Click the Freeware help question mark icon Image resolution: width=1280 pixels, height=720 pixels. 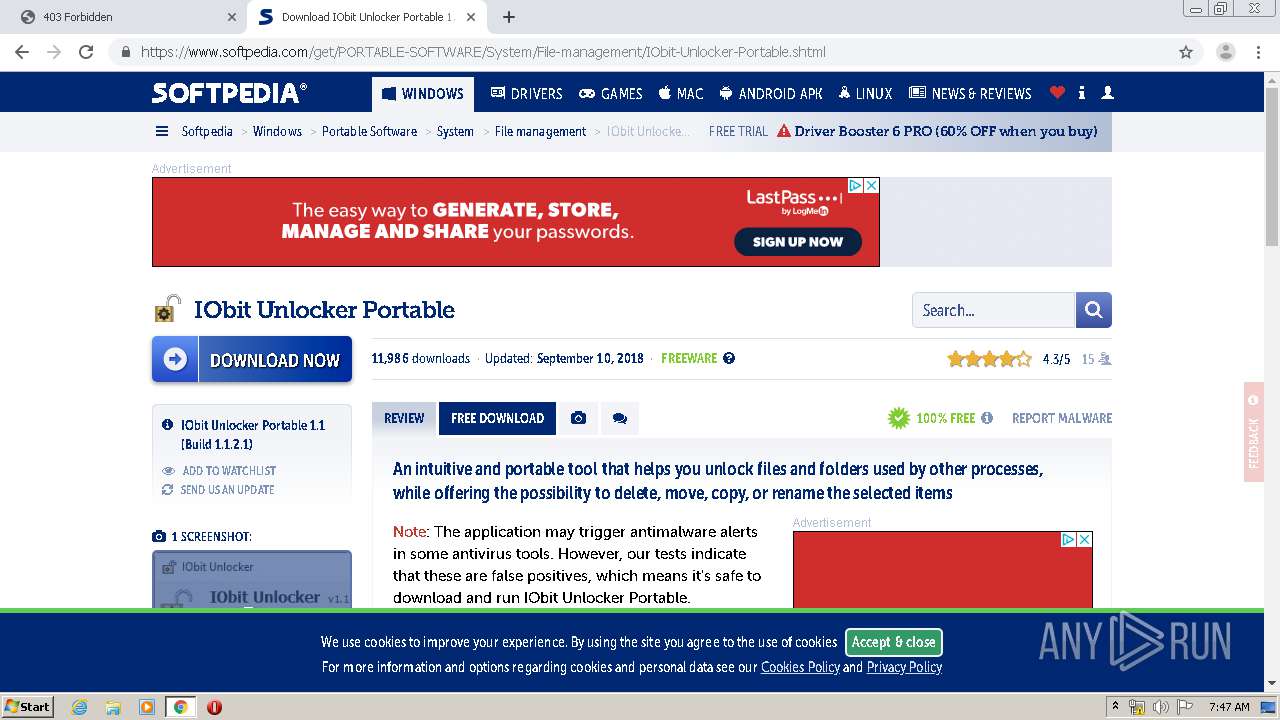(729, 358)
